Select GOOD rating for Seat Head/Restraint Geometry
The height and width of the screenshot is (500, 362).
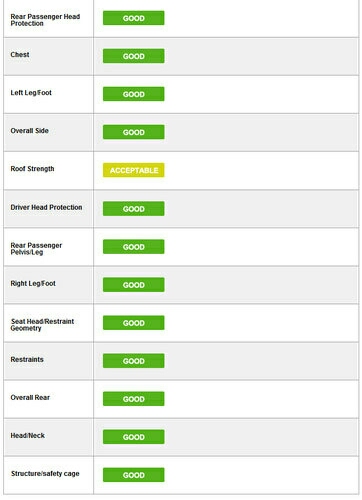pos(133,323)
